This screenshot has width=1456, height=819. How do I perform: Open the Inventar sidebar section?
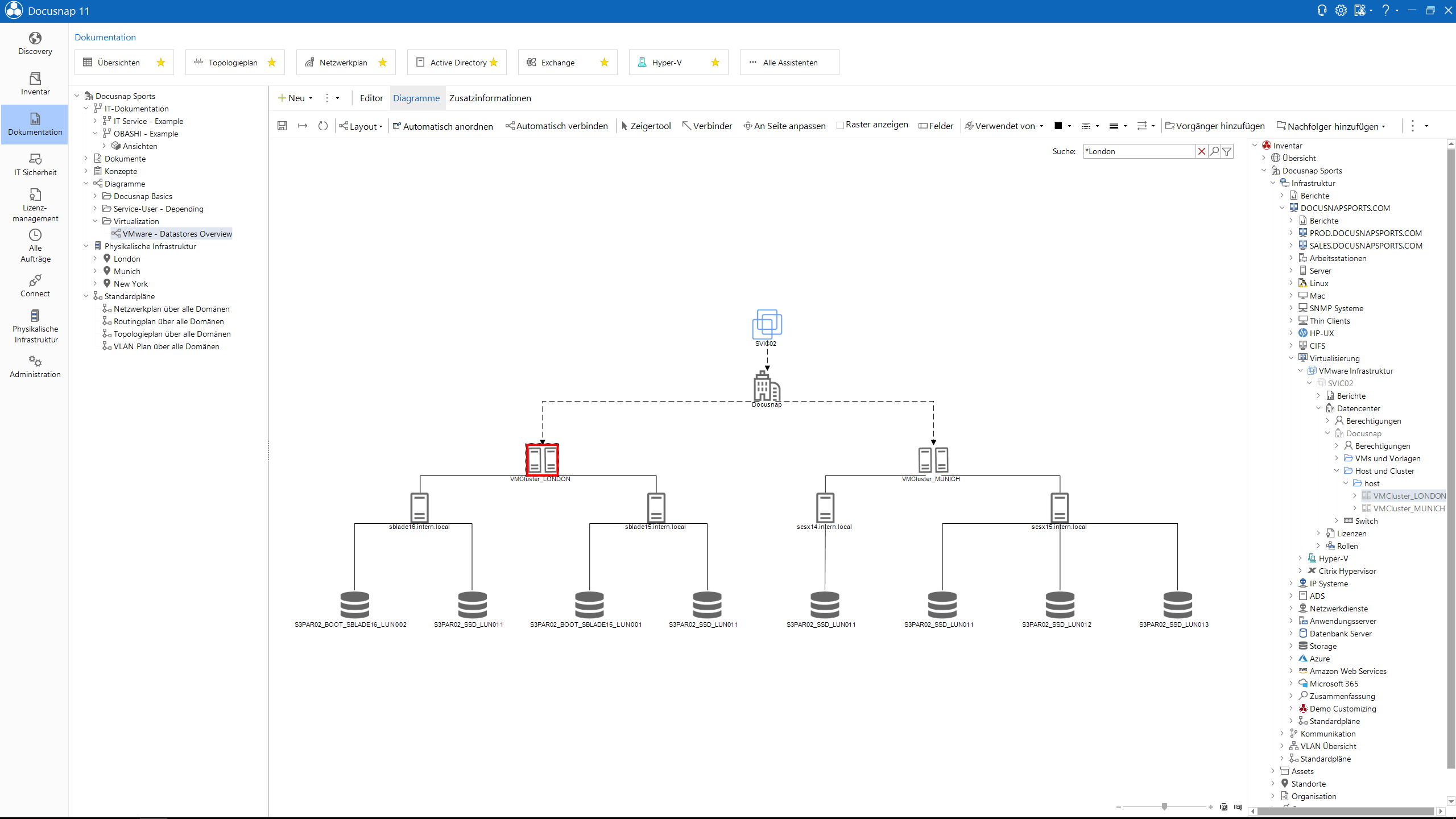pyautogui.click(x=35, y=84)
